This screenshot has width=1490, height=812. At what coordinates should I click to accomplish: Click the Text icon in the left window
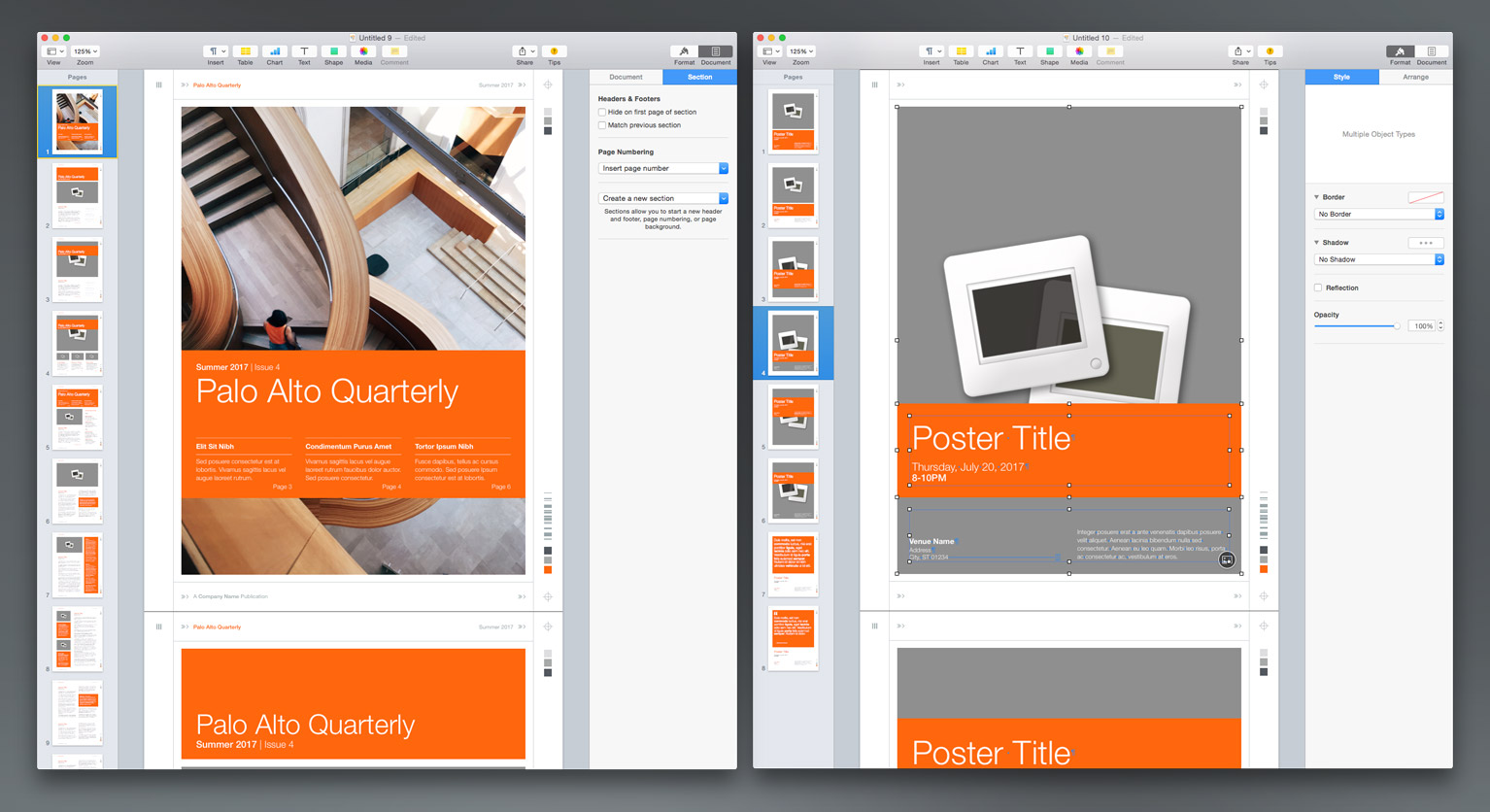[304, 51]
